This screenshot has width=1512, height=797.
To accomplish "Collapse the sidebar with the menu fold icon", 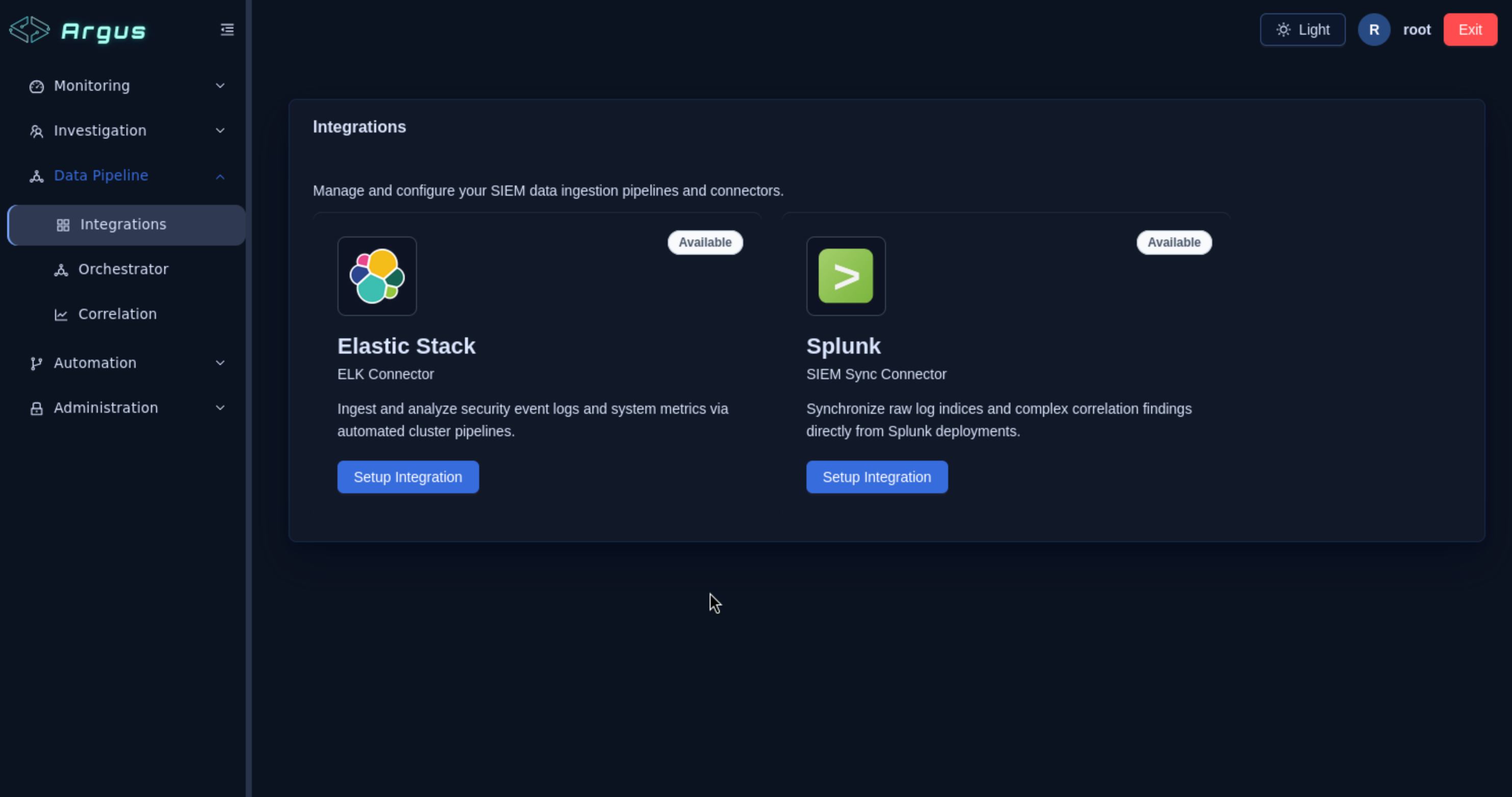I will [x=227, y=30].
